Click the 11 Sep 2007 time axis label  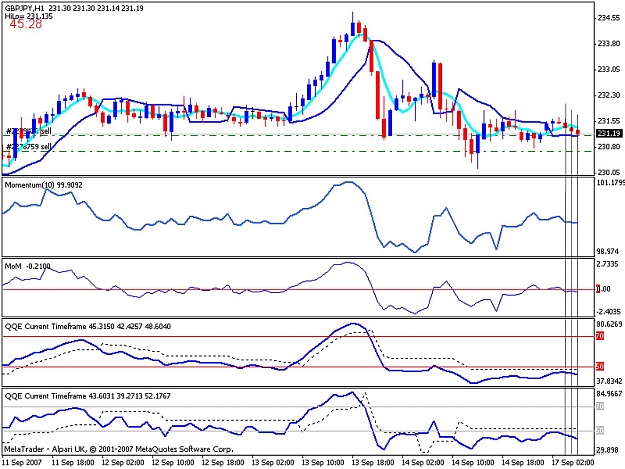(x=22, y=462)
